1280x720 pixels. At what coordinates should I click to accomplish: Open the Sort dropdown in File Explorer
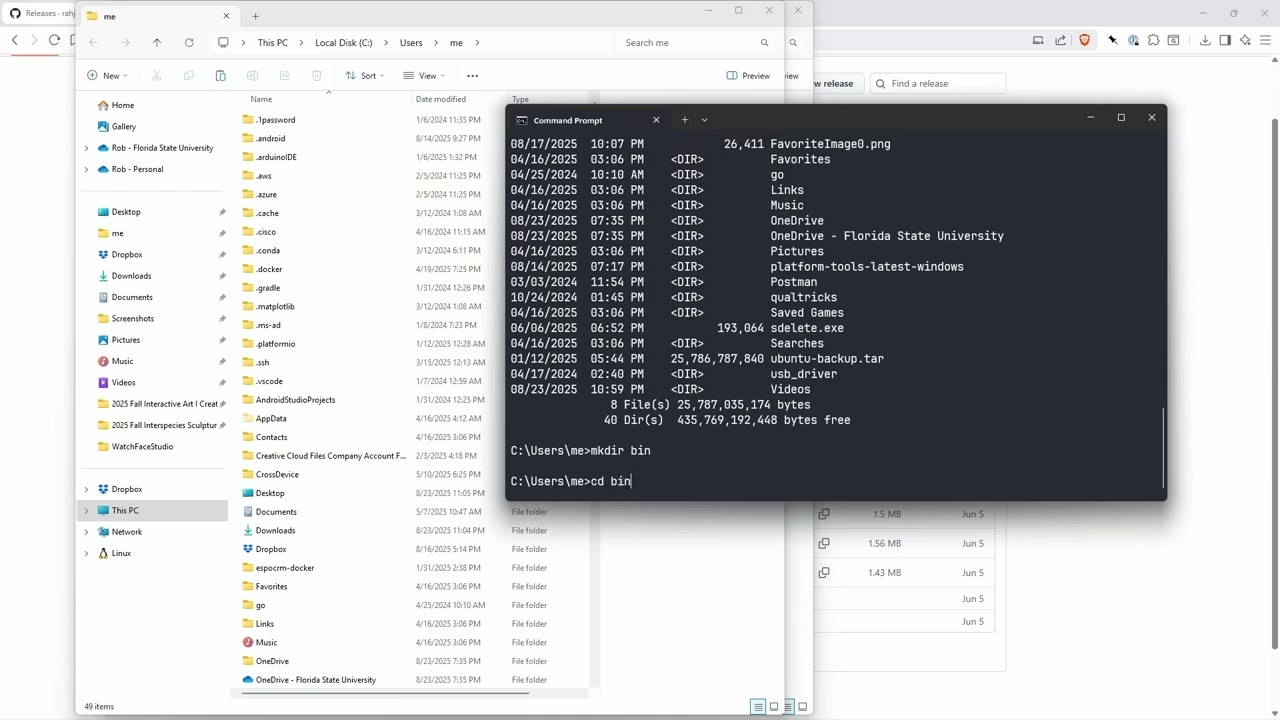click(364, 76)
